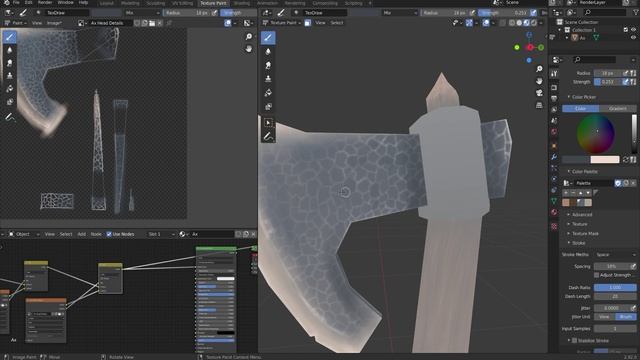
Task: Toggle the Stabilize Stroke checkbox
Action: click(575, 340)
